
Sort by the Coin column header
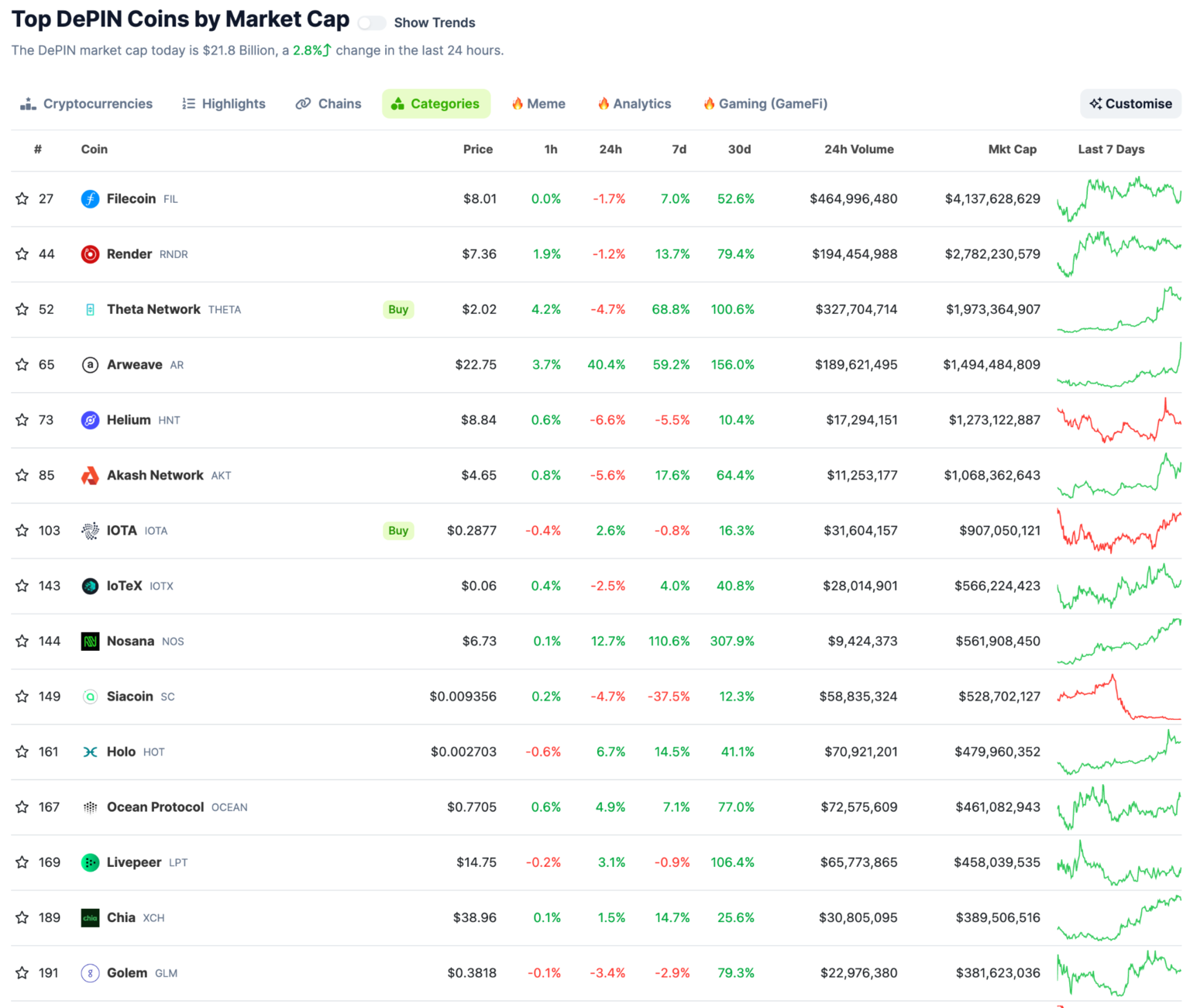tap(95, 150)
